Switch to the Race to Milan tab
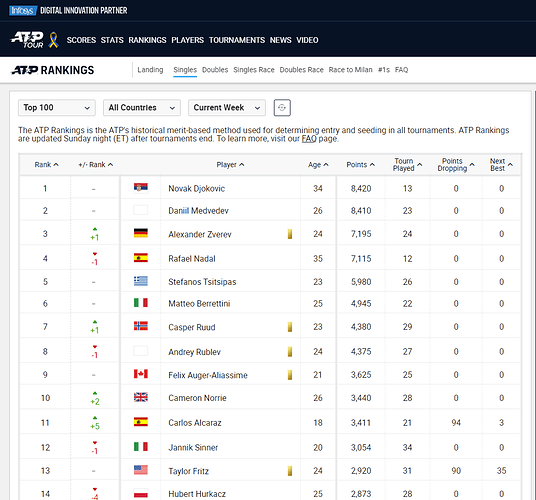Image resolution: width=536 pixels, height=500 pixels. click(x=350, y=70)
